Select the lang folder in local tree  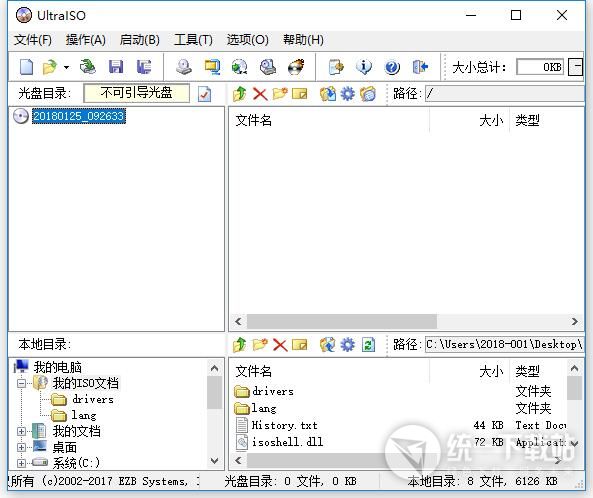(84, 415)
